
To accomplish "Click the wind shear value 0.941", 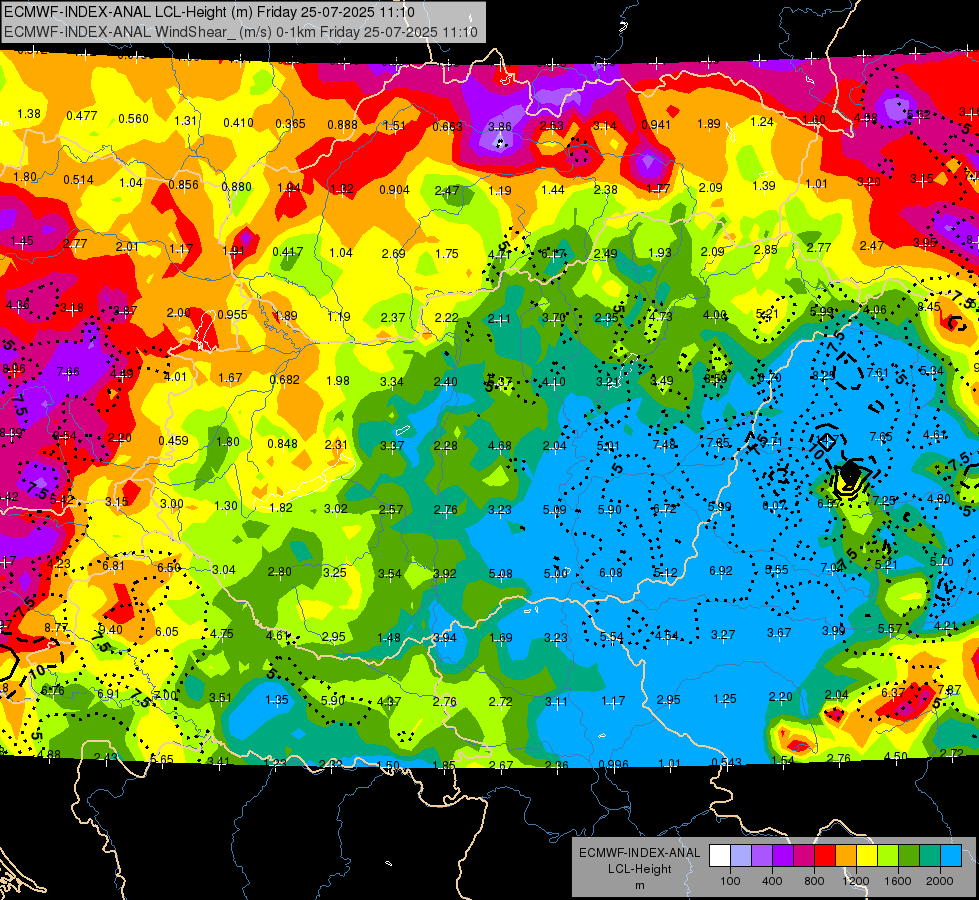I will point(656,125).
